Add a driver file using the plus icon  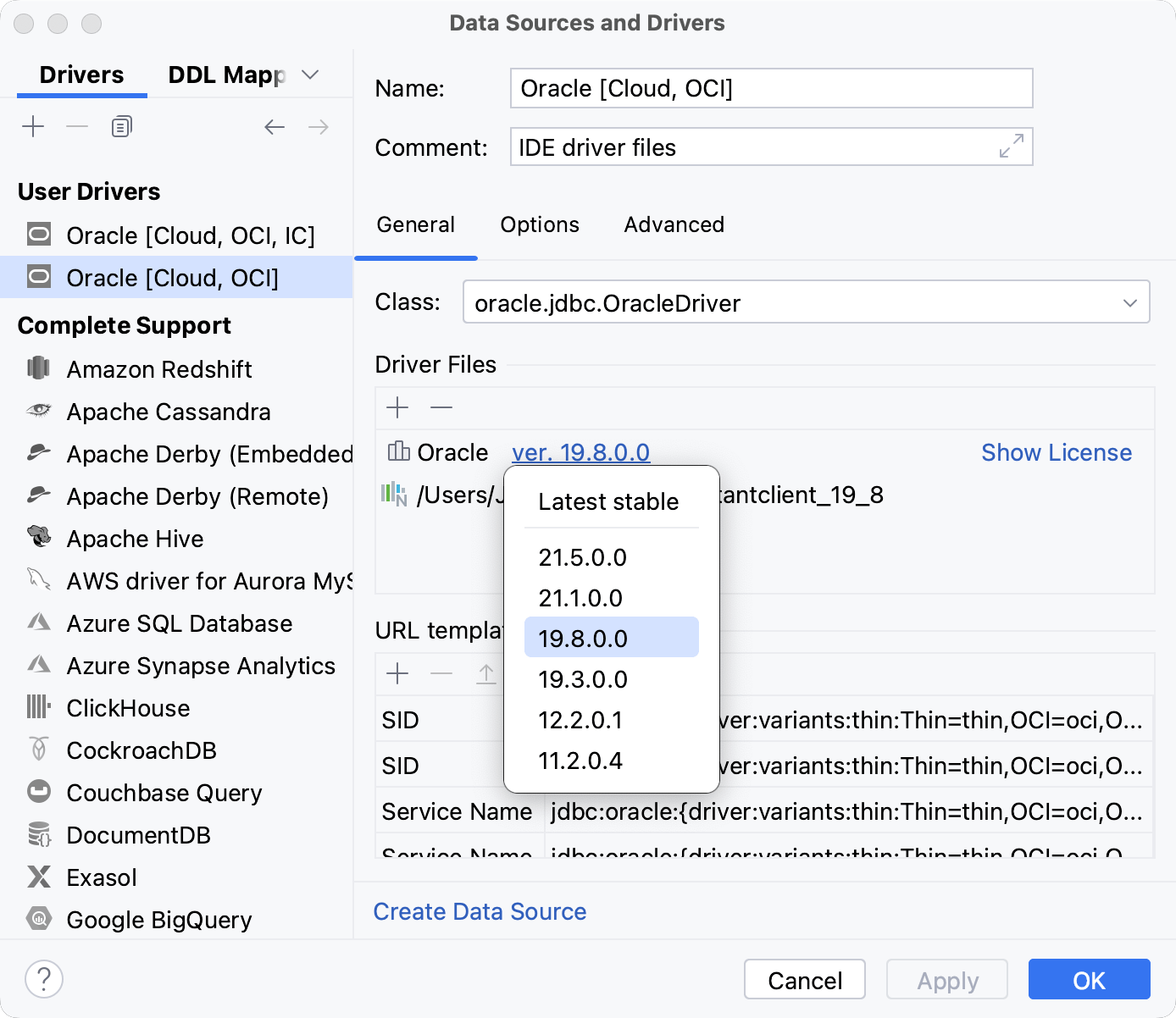coord(397,407)
